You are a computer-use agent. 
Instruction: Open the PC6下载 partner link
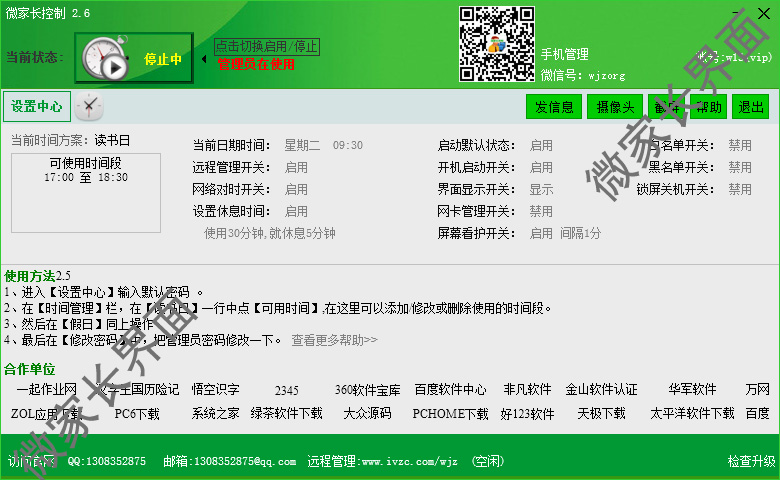137,414
